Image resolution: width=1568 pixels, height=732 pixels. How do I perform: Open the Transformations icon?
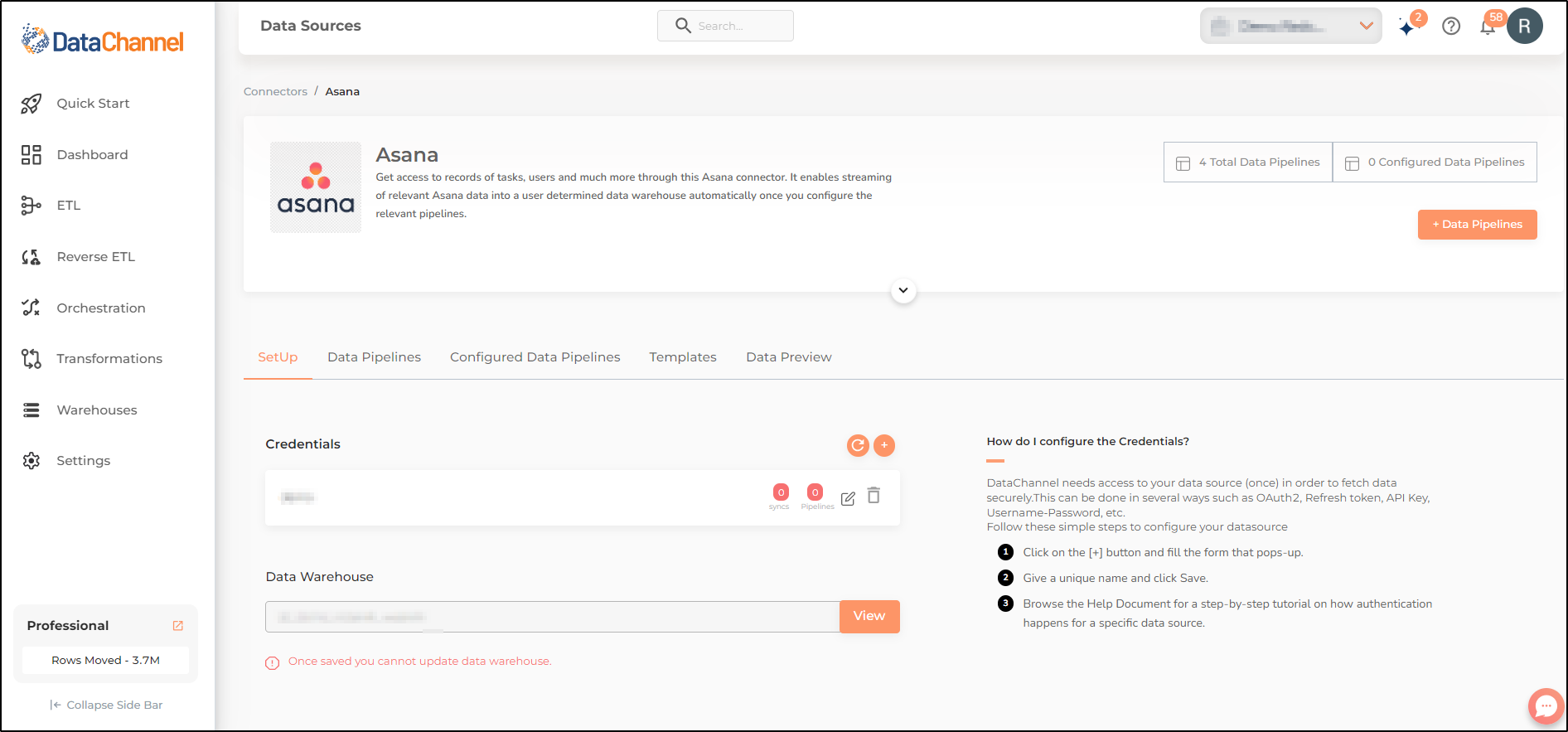point(31,359)
